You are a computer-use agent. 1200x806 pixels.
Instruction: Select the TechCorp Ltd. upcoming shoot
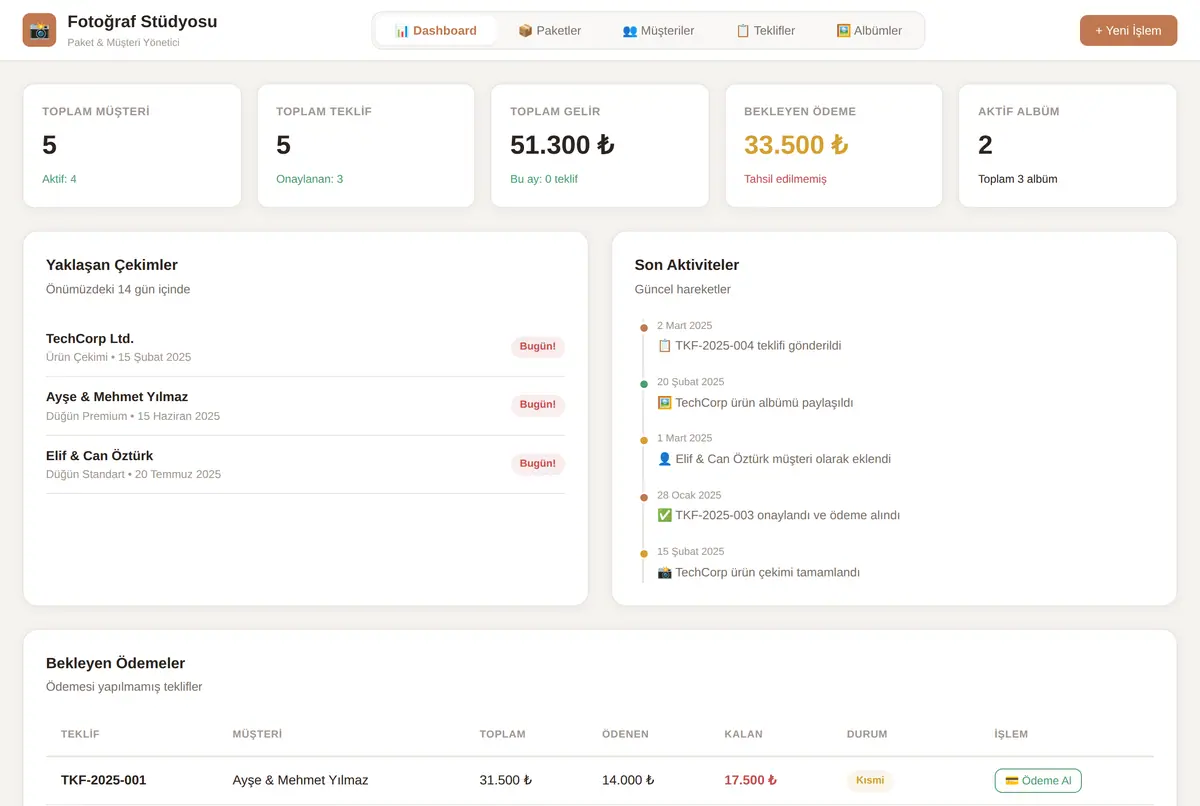point(305,347)
